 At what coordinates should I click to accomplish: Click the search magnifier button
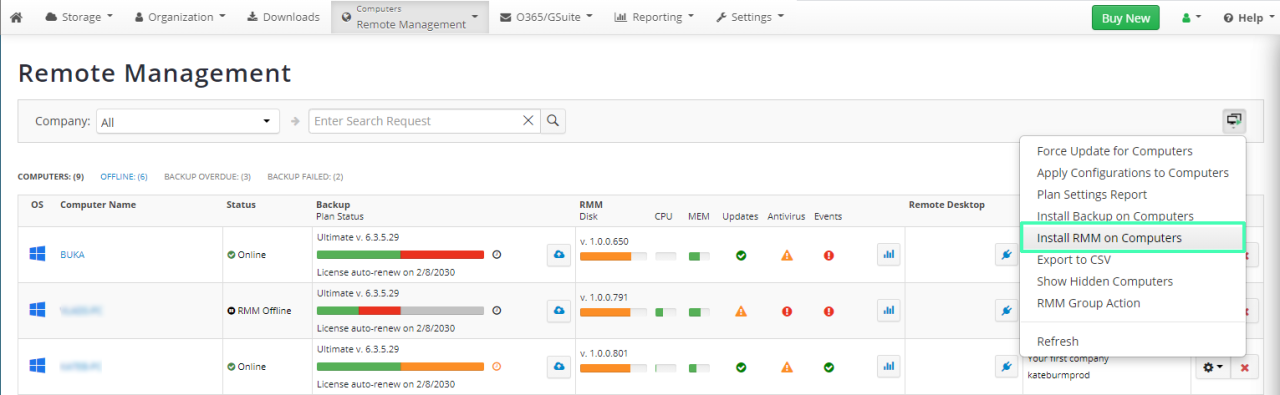[553, 121]
